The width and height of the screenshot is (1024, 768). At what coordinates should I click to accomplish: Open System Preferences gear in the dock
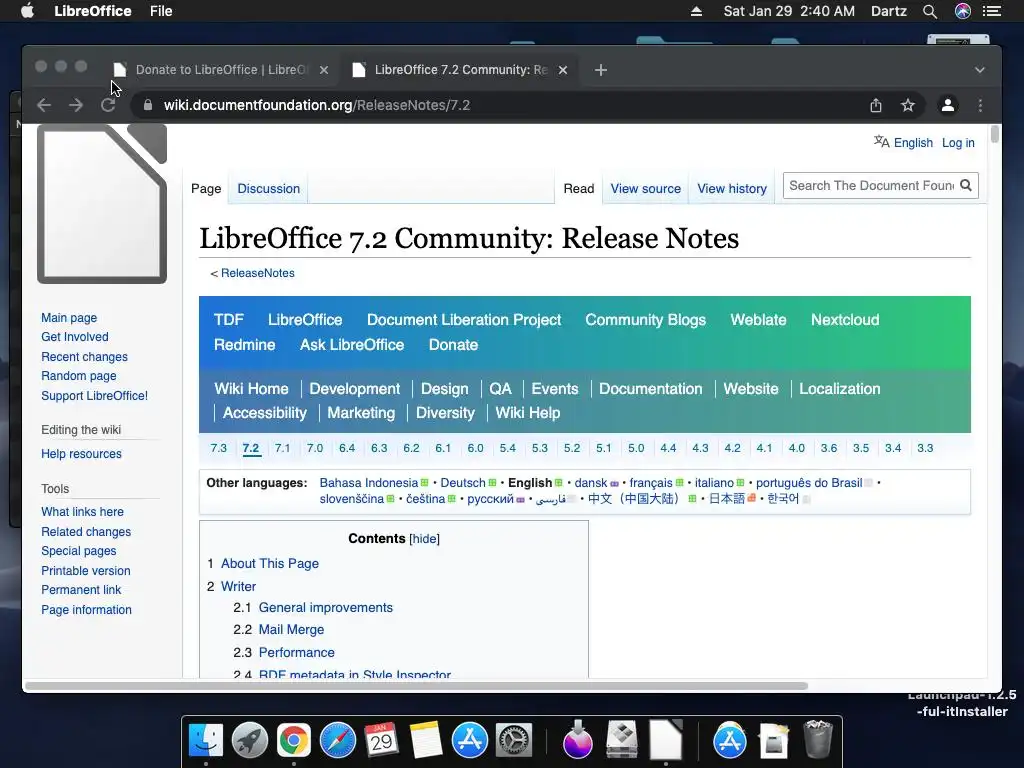point(514,740)
